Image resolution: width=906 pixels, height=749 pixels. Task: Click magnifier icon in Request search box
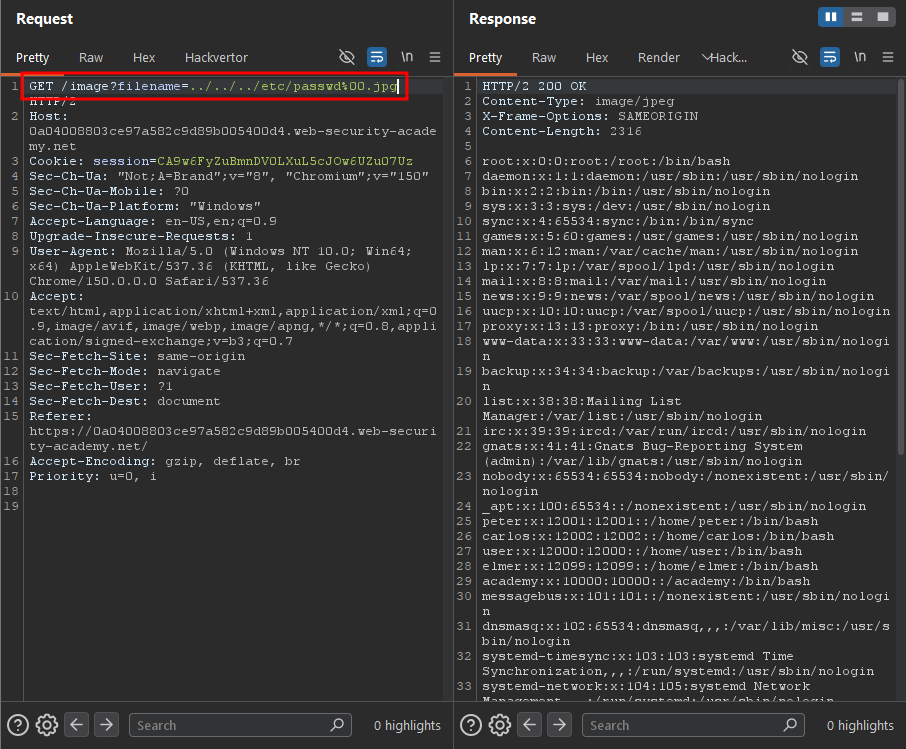click(x=337, y=725)
